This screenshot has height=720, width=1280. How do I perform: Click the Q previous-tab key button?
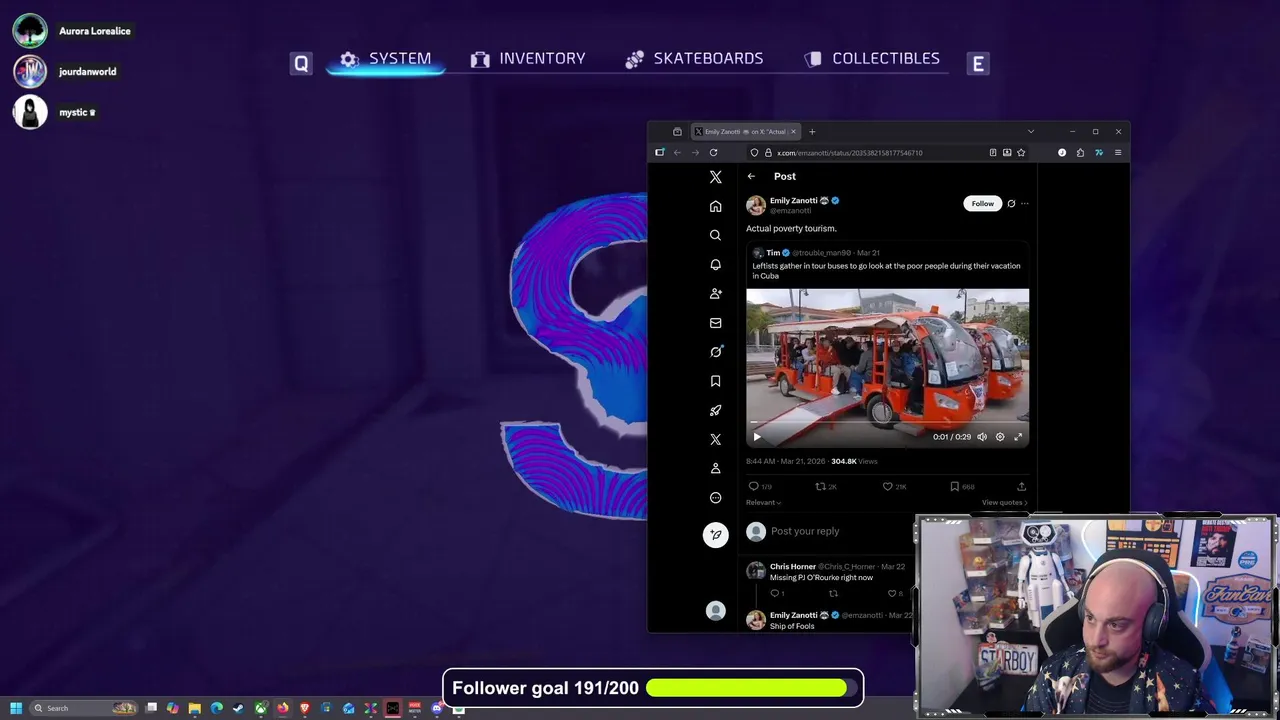click(x=301, y=64)
